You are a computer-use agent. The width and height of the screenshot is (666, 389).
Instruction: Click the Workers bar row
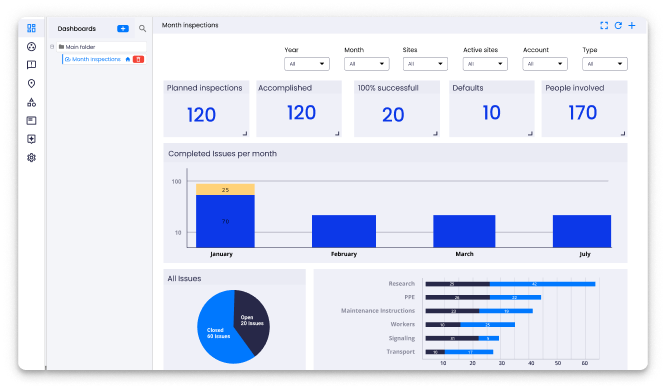point(470,324)
